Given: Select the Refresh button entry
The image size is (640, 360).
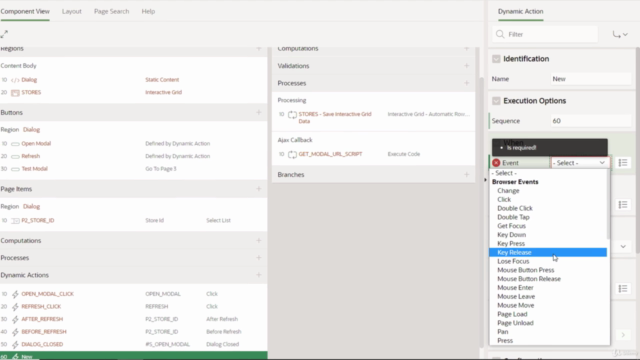Looking at the screenshot, I should click(31, 156).
